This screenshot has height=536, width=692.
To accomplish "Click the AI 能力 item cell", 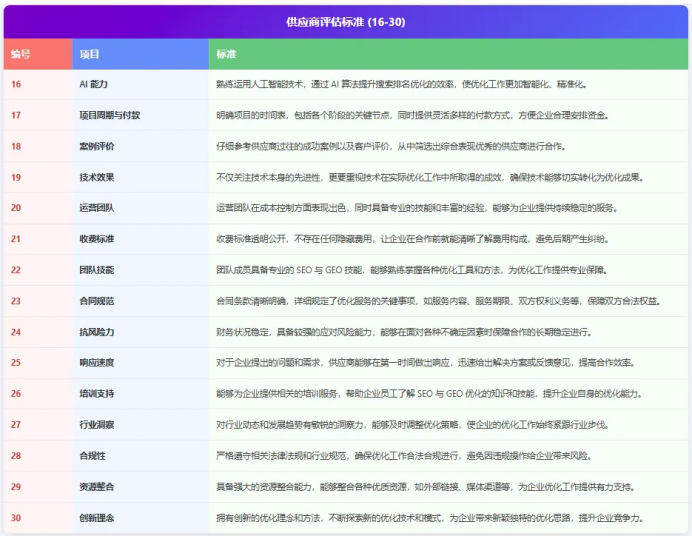I will (x=97, y=84).
